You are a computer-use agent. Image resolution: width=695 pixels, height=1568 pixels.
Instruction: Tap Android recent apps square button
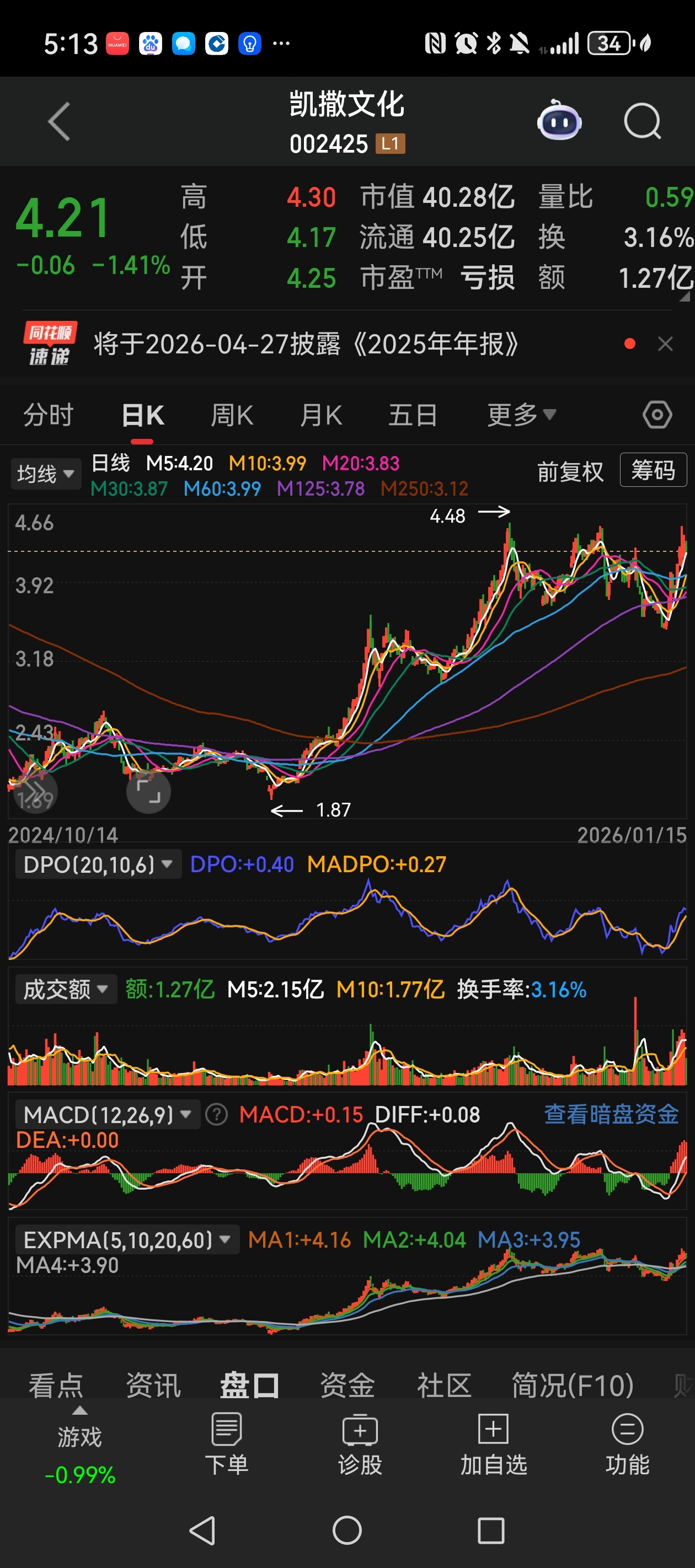(x=491, y=1531)
